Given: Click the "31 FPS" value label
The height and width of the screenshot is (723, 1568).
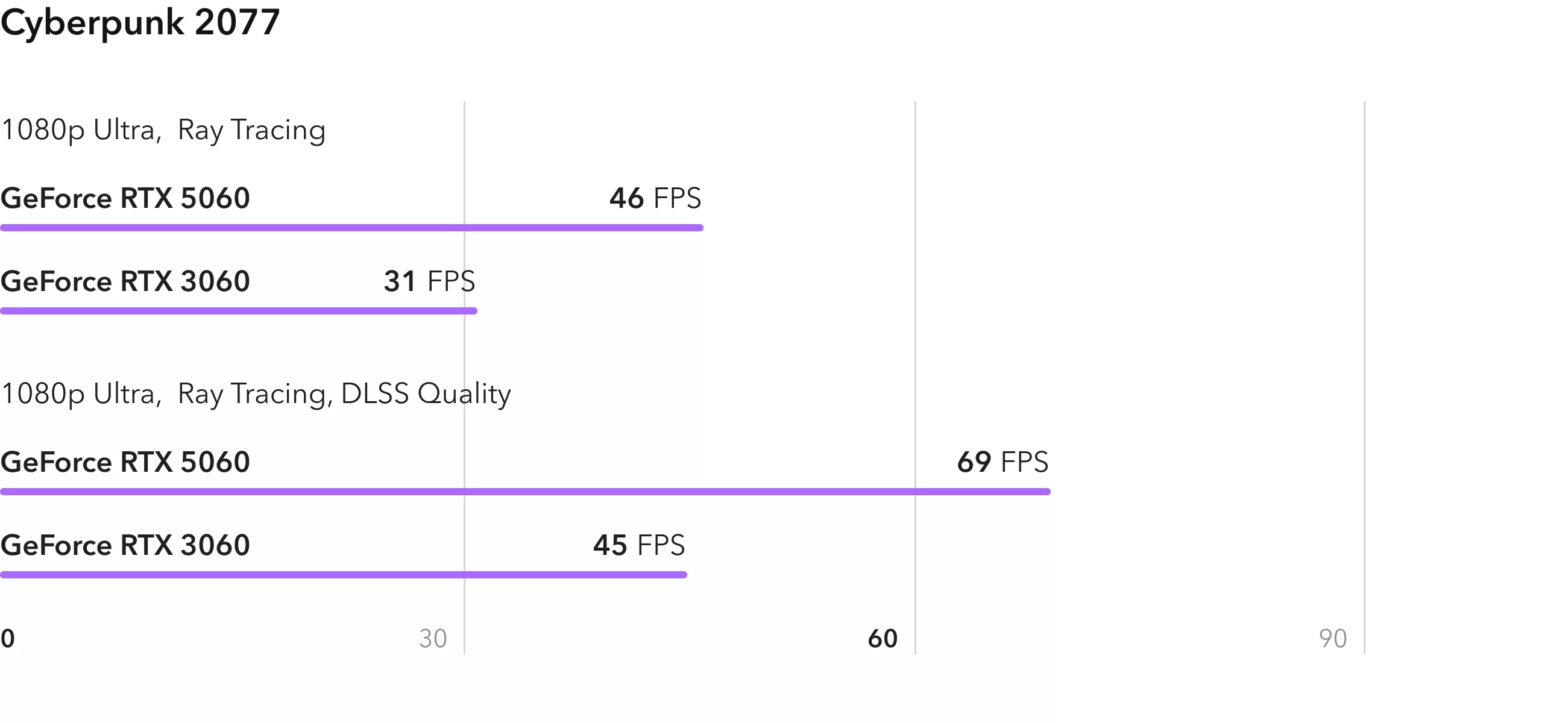Looking at the screenshot, I should click(429, 281).
